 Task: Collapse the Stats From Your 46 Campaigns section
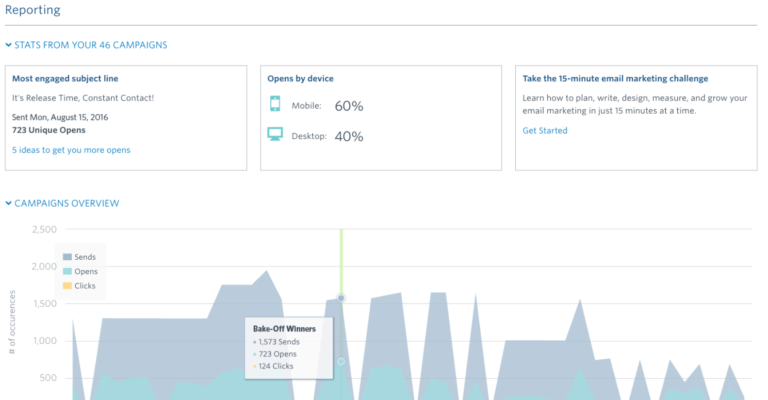click(86, 45)
